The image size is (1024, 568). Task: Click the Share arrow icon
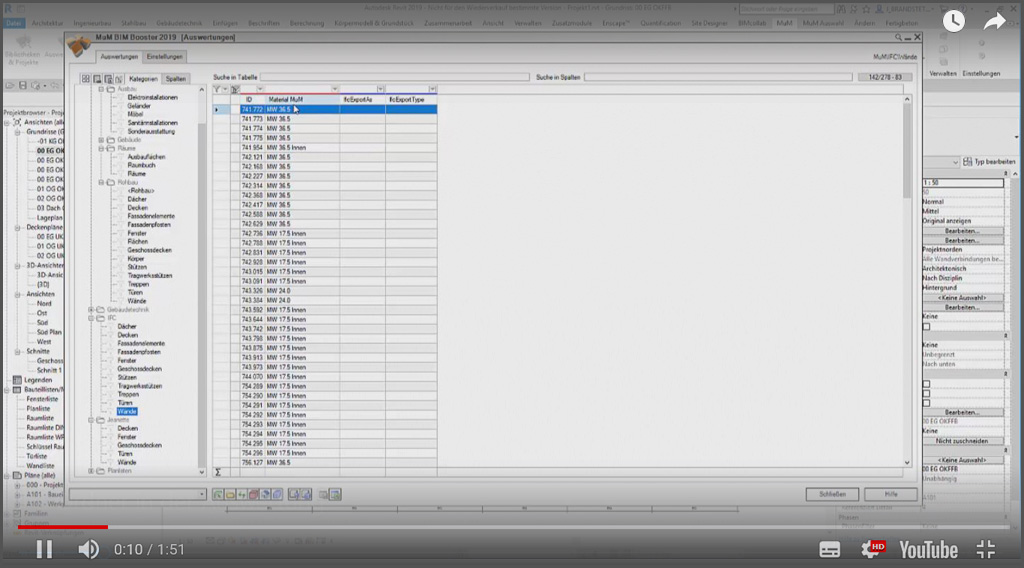994,21
